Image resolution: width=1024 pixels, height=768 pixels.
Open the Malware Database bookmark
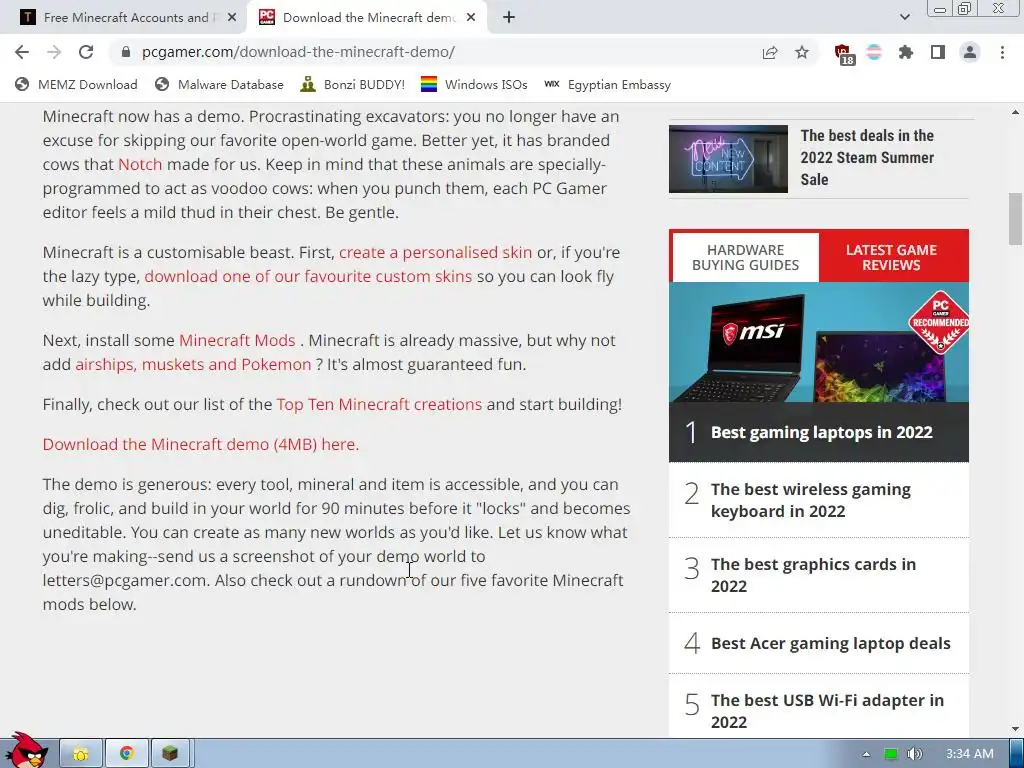219,85
